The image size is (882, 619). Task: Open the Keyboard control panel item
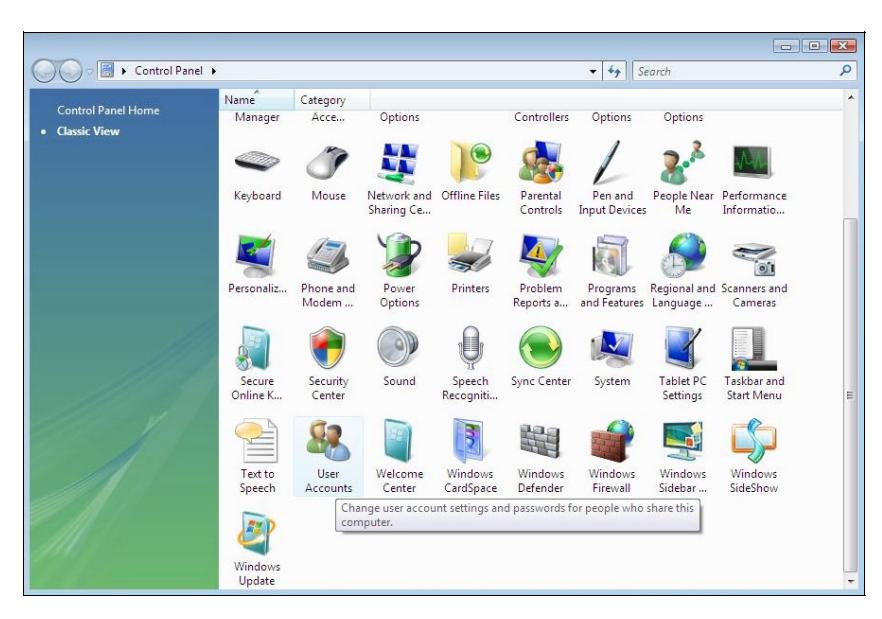click(257, 172)
